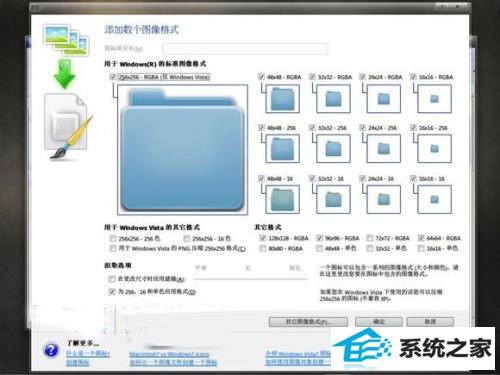
Task: Enable the 256x256 - 256 colors checkbox
Action: (x=113, y=239)
